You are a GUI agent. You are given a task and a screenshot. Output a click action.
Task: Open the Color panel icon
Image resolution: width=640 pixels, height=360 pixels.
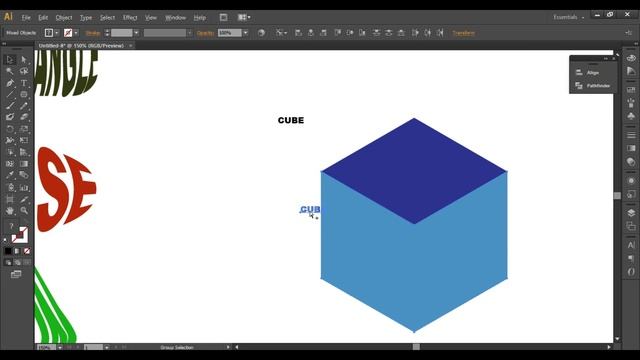631,58
